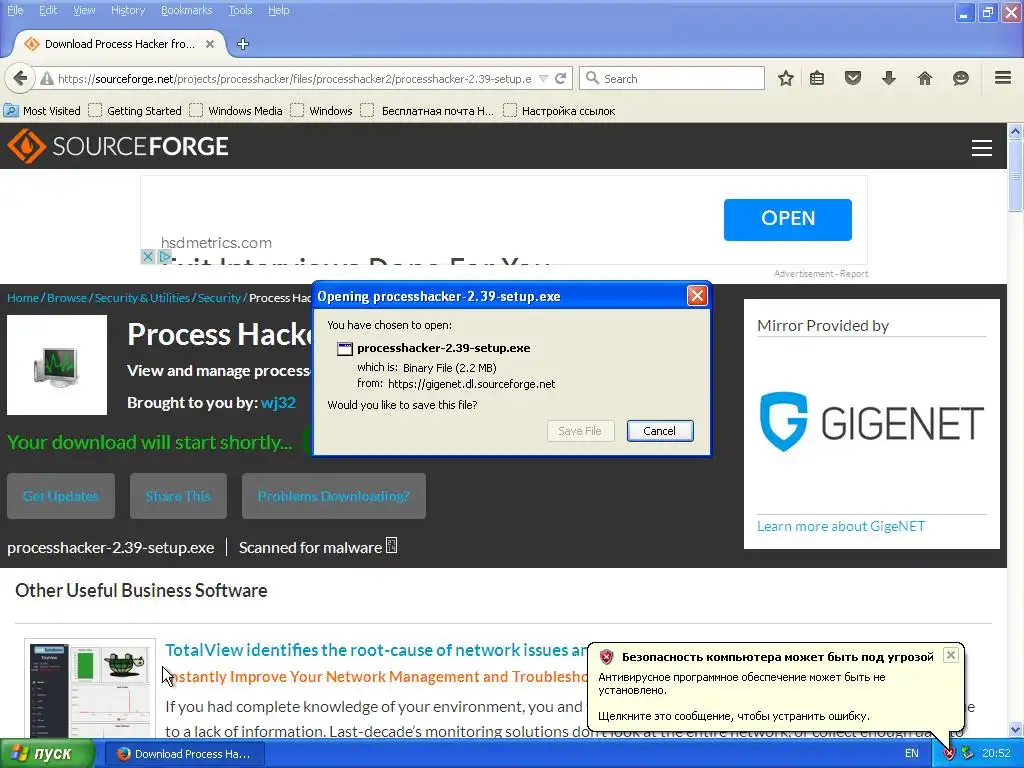Click the malware scan info icon
The height and width of the screenshot is (768, 1024).
(391, 545)
